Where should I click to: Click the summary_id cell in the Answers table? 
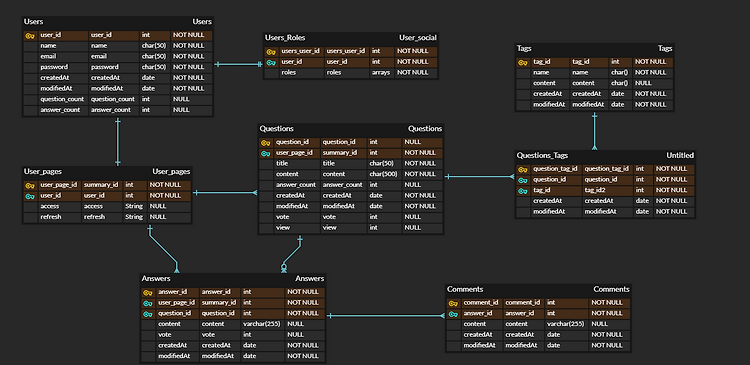pyautogui.click(x=220, y=302)
